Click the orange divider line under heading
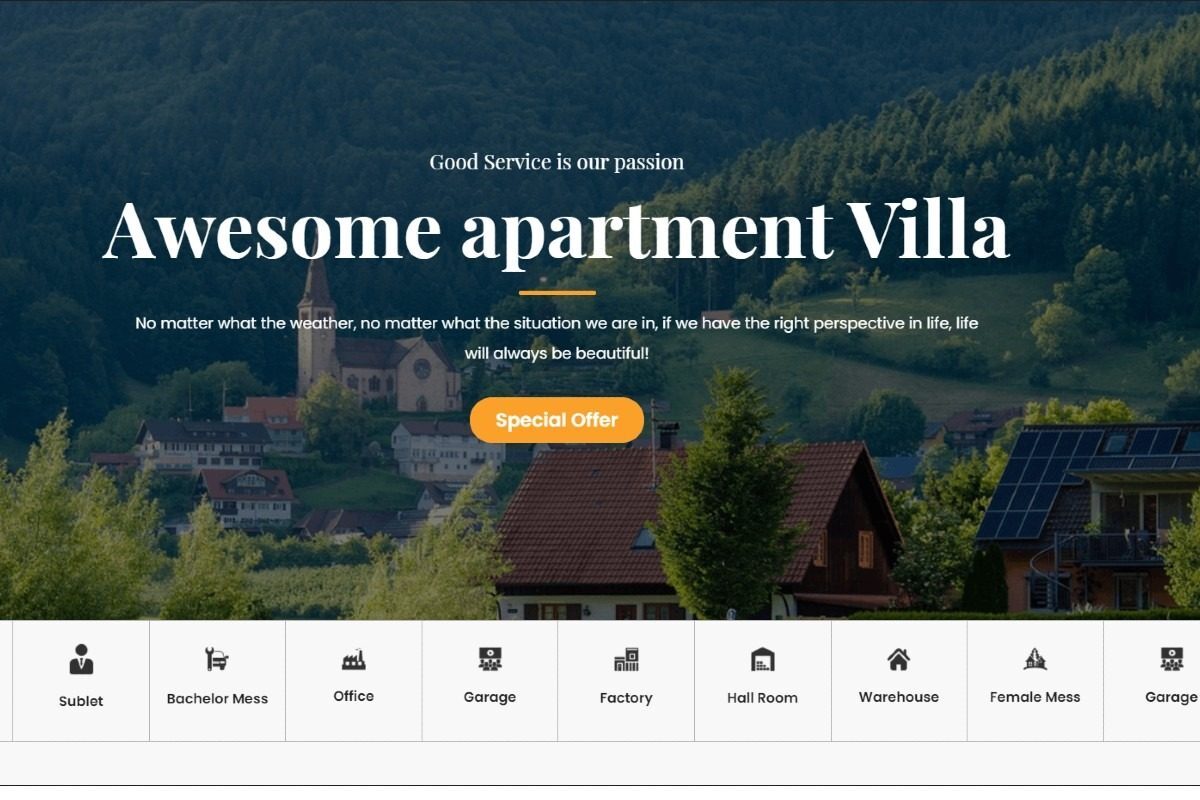Screen dimensions: 1200x800 coord(557,293)
